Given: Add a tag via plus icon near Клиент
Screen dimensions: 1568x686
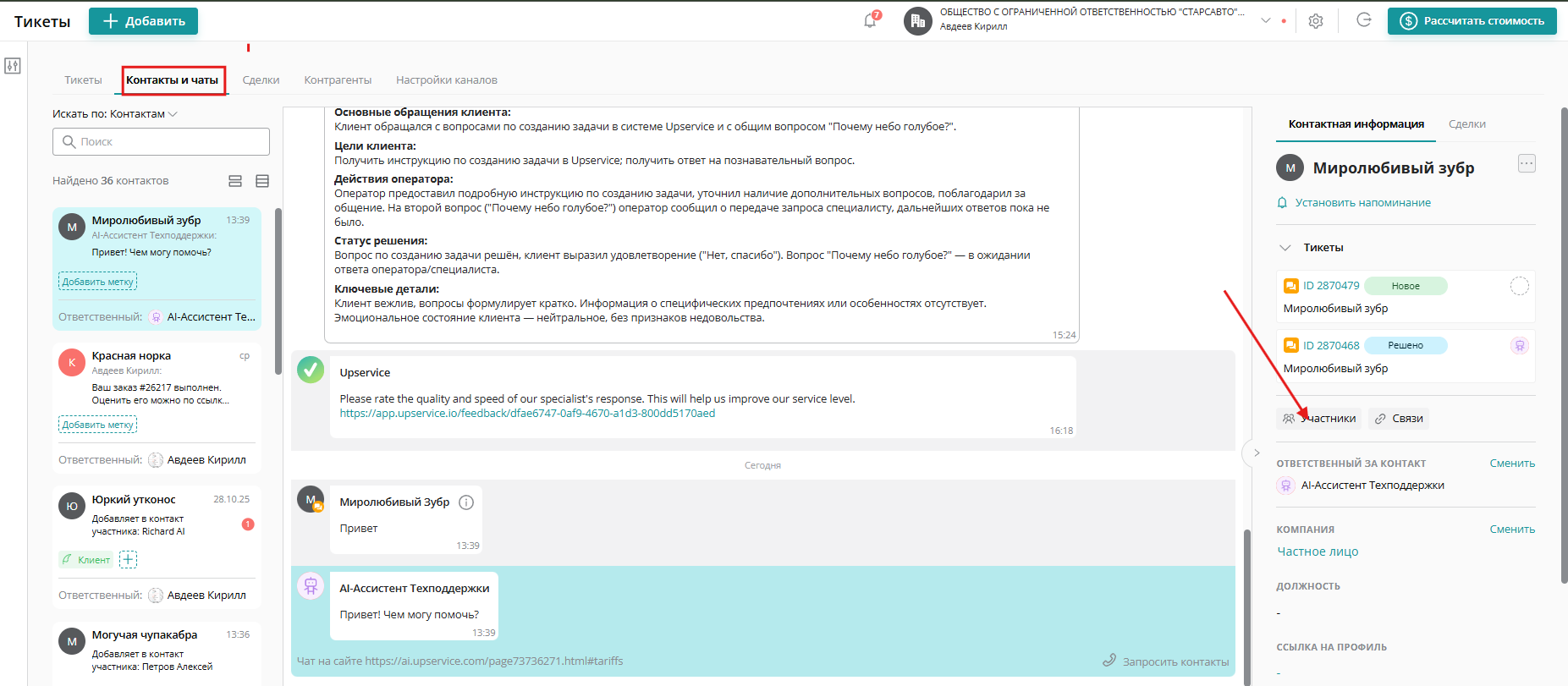Looking at the screenshot, I should tap(128, 559).
